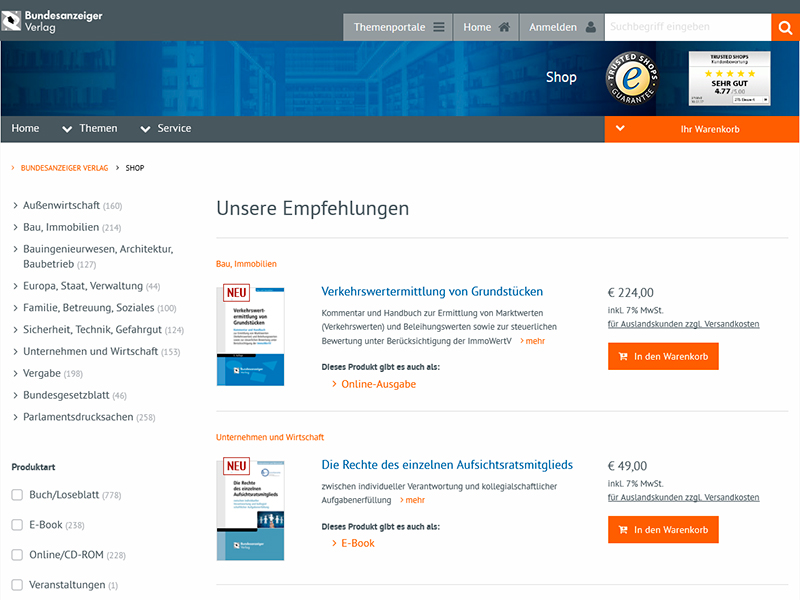Open the Trusted Shops rating widget
800x600 pixels.
click(x=729, y=78)
